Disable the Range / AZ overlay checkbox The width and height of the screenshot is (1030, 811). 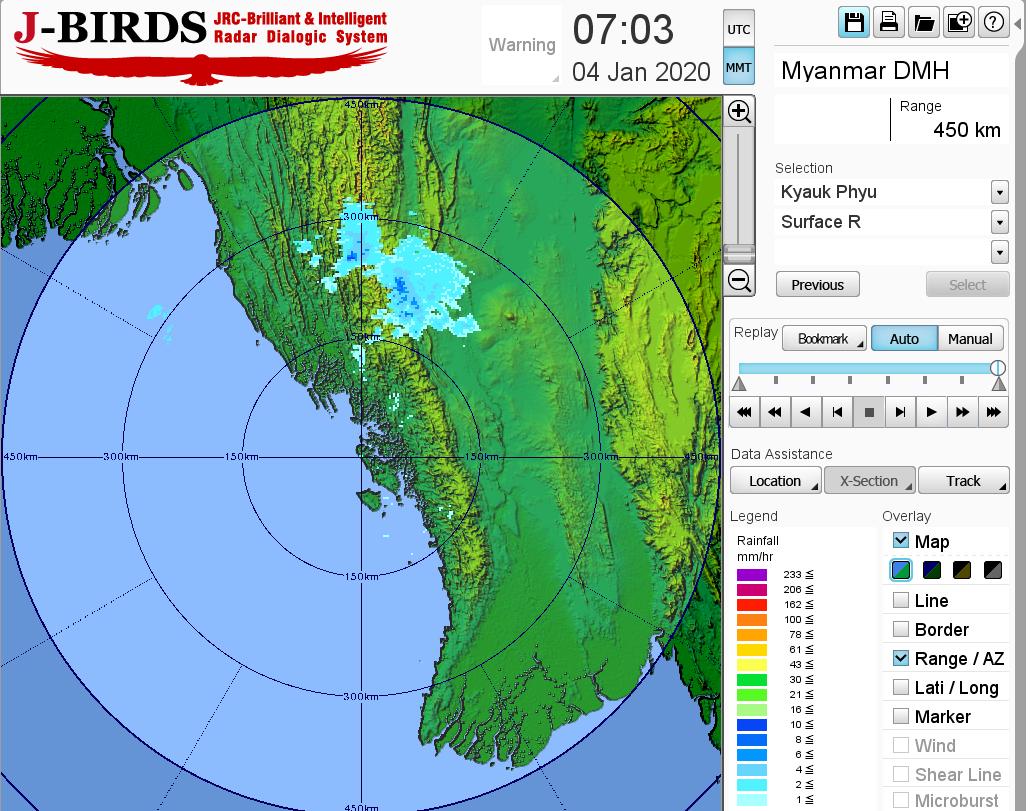pyautogui.click(x=901, y=658)
